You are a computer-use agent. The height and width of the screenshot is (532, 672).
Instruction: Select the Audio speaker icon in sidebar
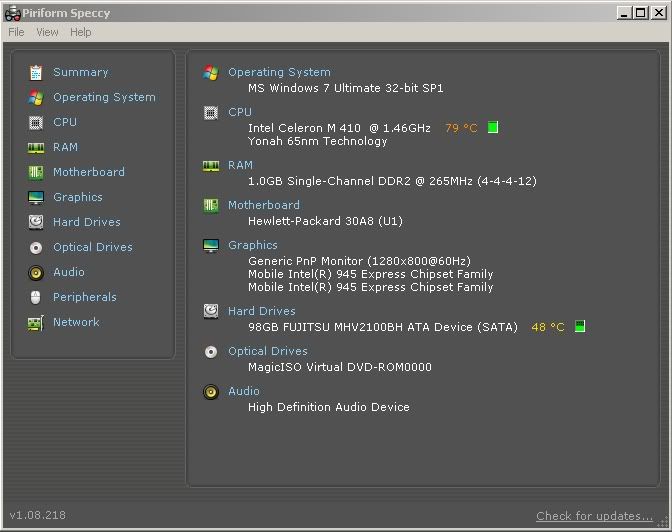coord(36,273)
